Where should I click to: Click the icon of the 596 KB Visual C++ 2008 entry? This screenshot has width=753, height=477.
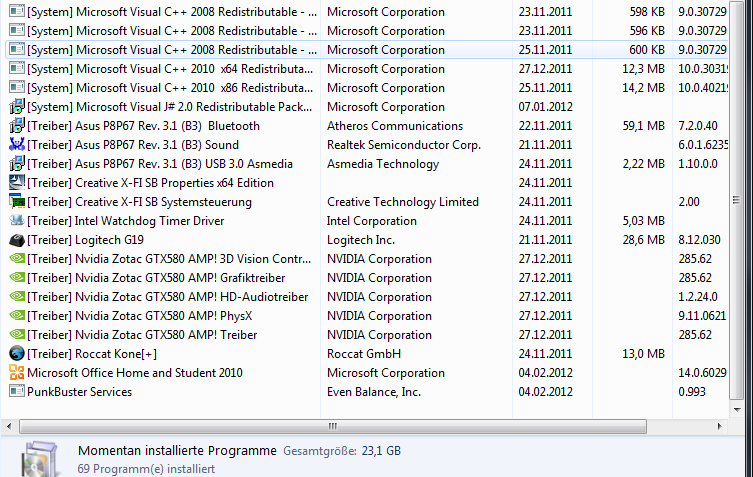pyautogui.click(x=17, y=31)
